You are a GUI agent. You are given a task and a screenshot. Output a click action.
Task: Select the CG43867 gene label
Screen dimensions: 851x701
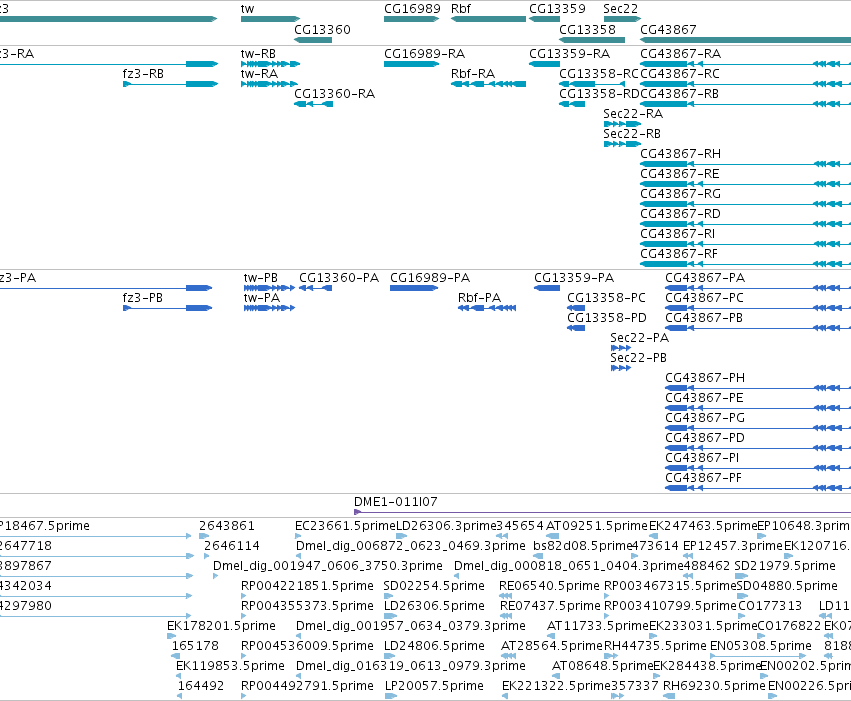point(668,29)
